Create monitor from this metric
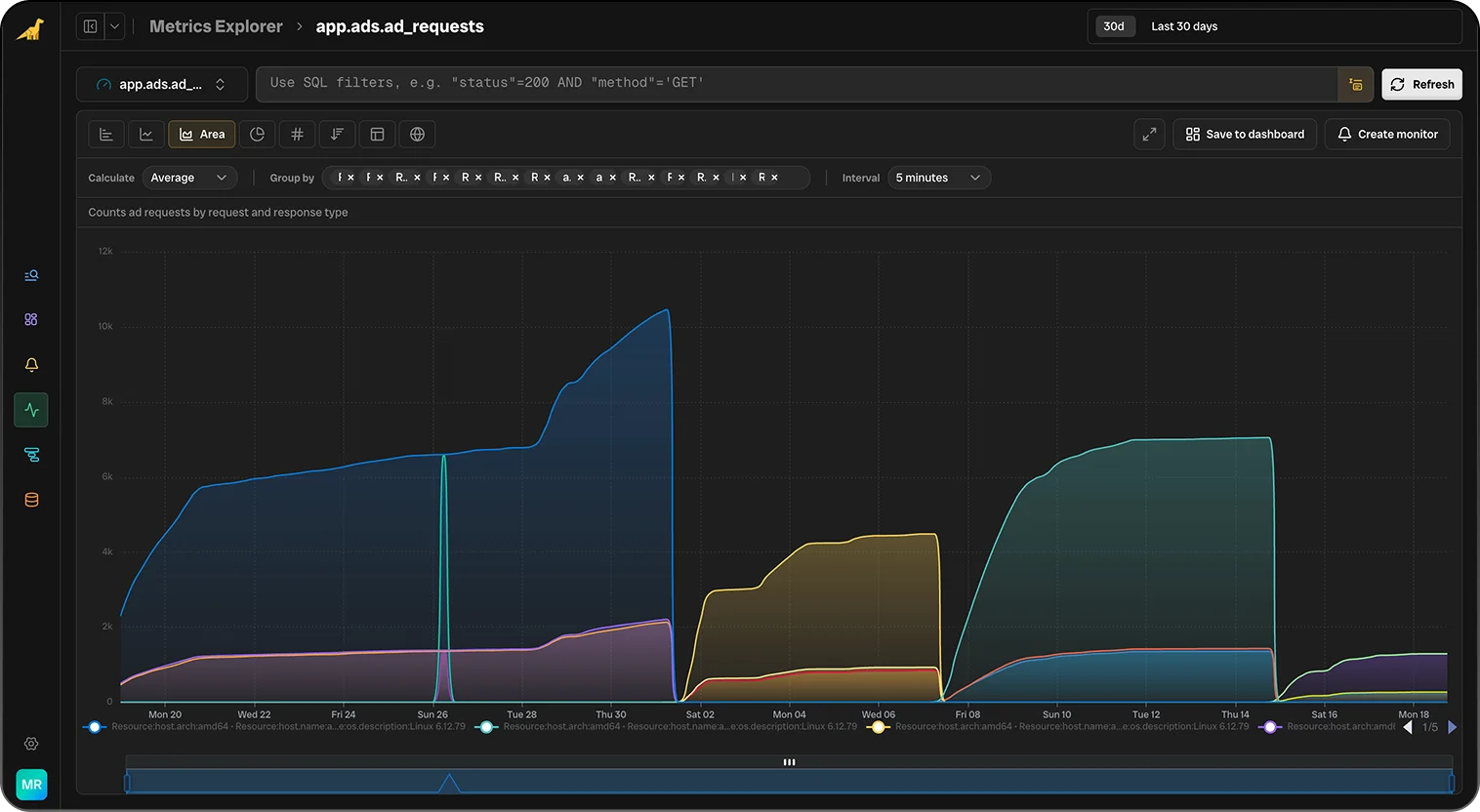 pyautogui.click(x=1387, y=135)
